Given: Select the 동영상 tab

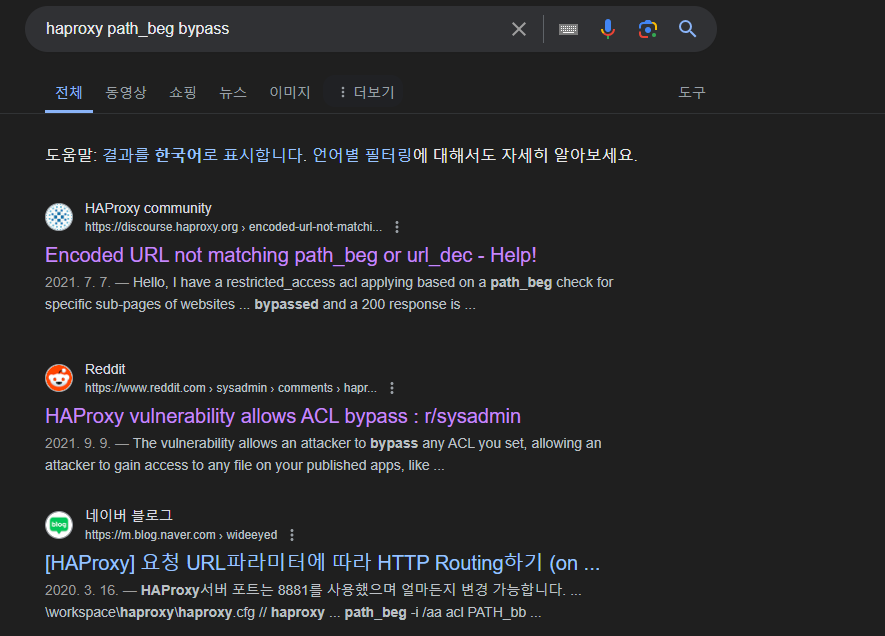Looking at the screenshot, I should click(x=123, y=92).
